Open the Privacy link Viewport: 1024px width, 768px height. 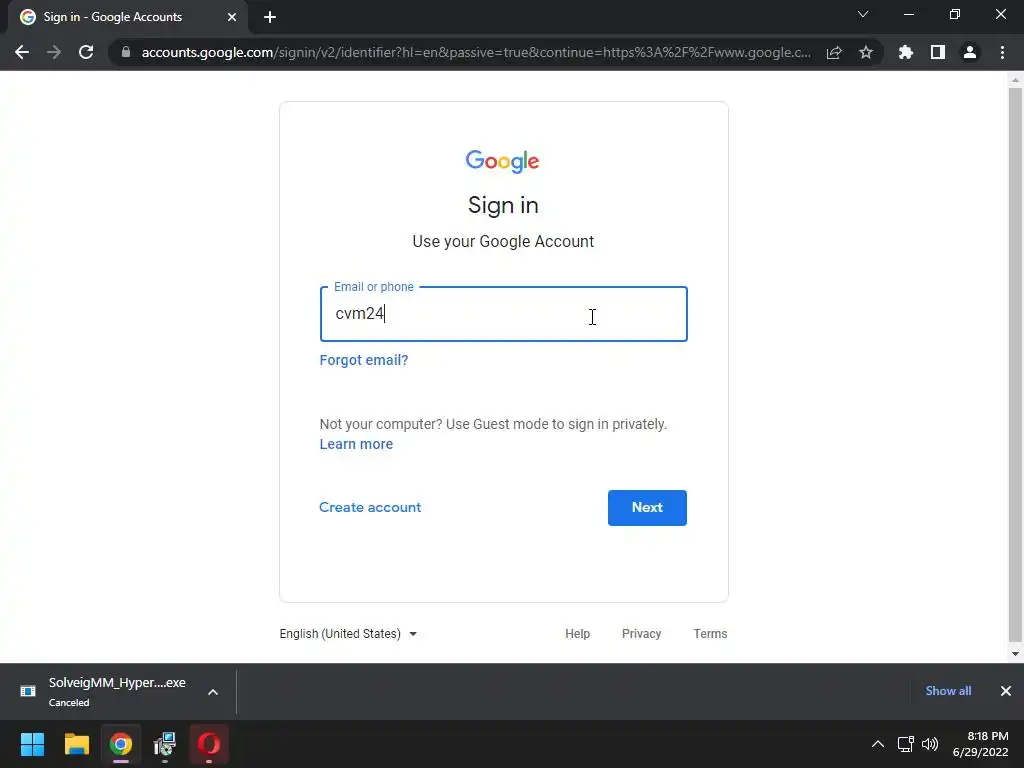[641, 633]
